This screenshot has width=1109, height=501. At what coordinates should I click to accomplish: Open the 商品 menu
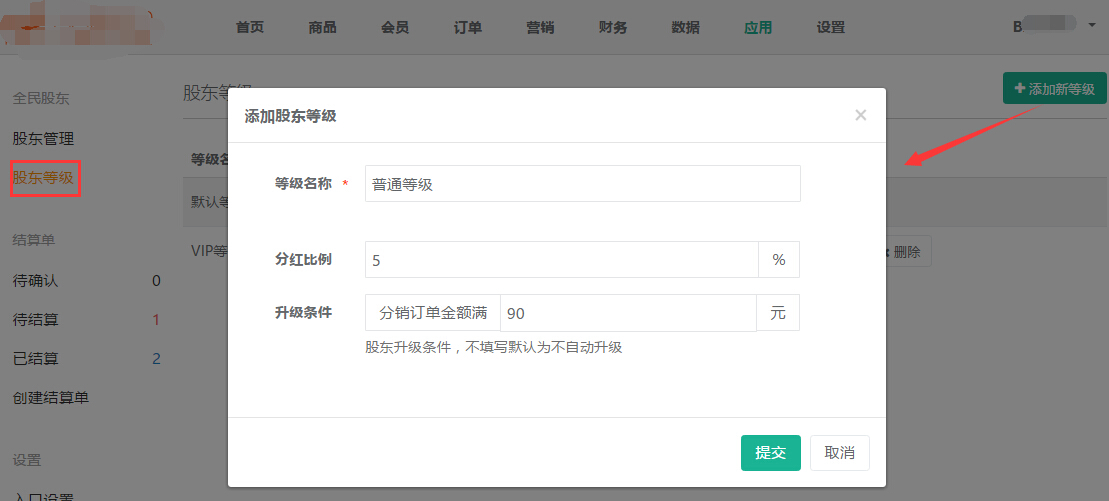pos(322,27)
